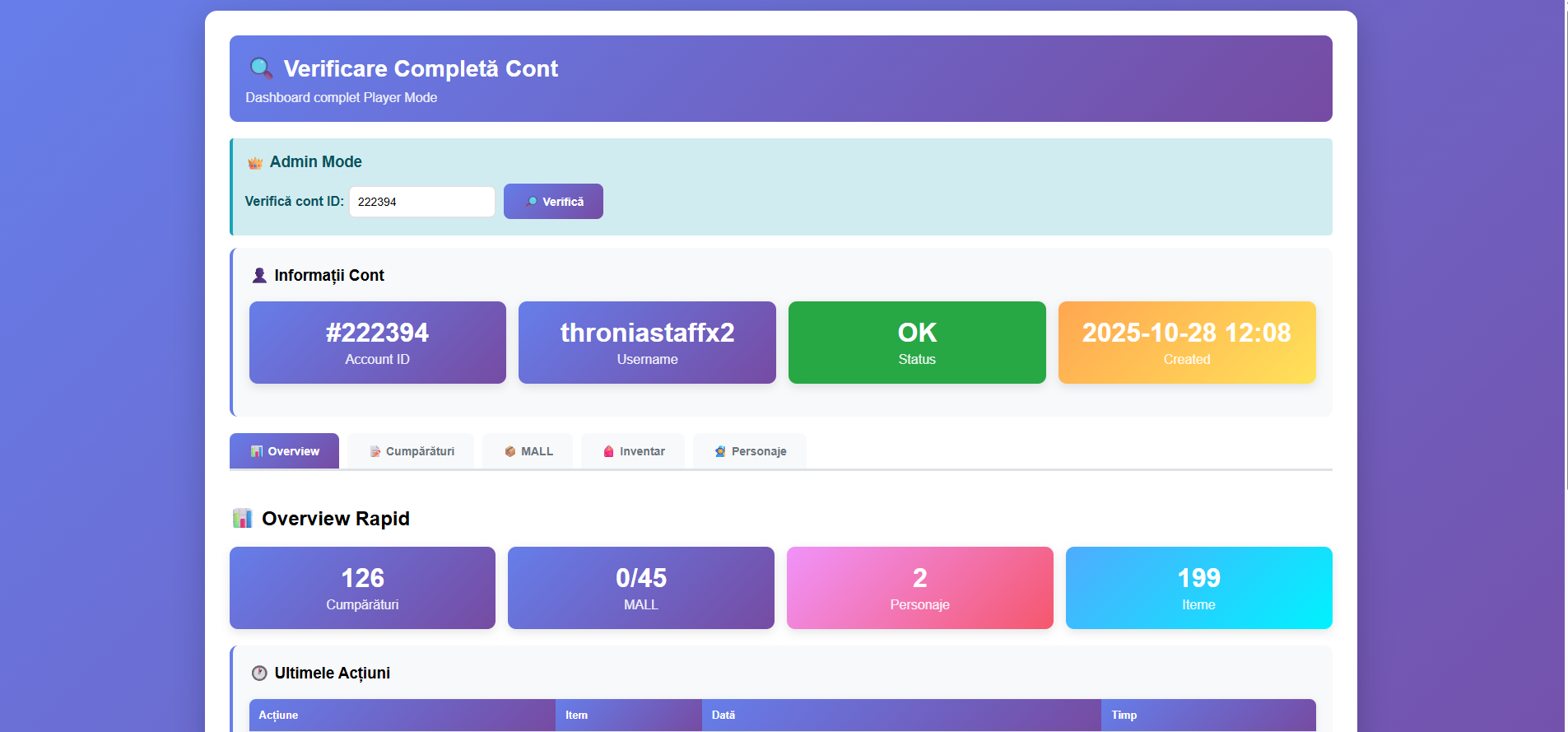Click the backpack icon on Inventar tab
Image resolution: width=1568 pixels, height=732 pixels.
(x=607, y=450)
